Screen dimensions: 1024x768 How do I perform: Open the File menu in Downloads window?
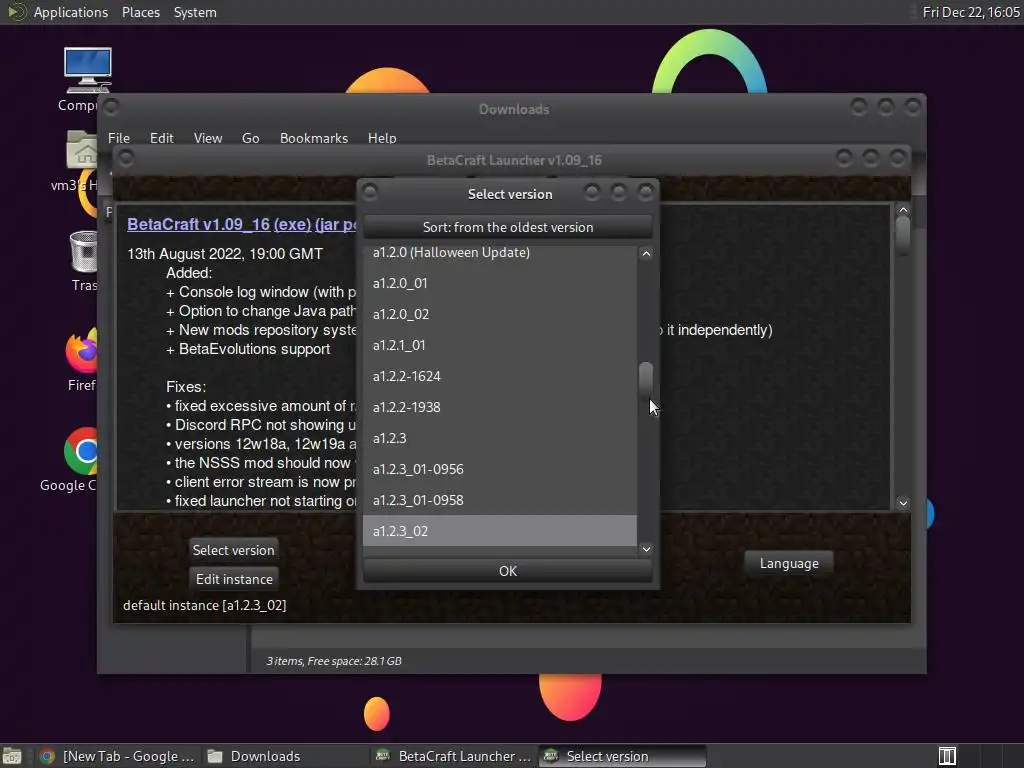point(119,138)
